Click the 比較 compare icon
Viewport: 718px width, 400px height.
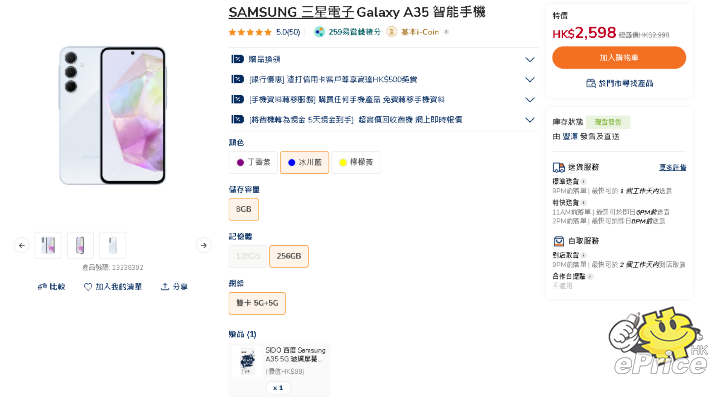pyautogui.click(x=43, y=286)
